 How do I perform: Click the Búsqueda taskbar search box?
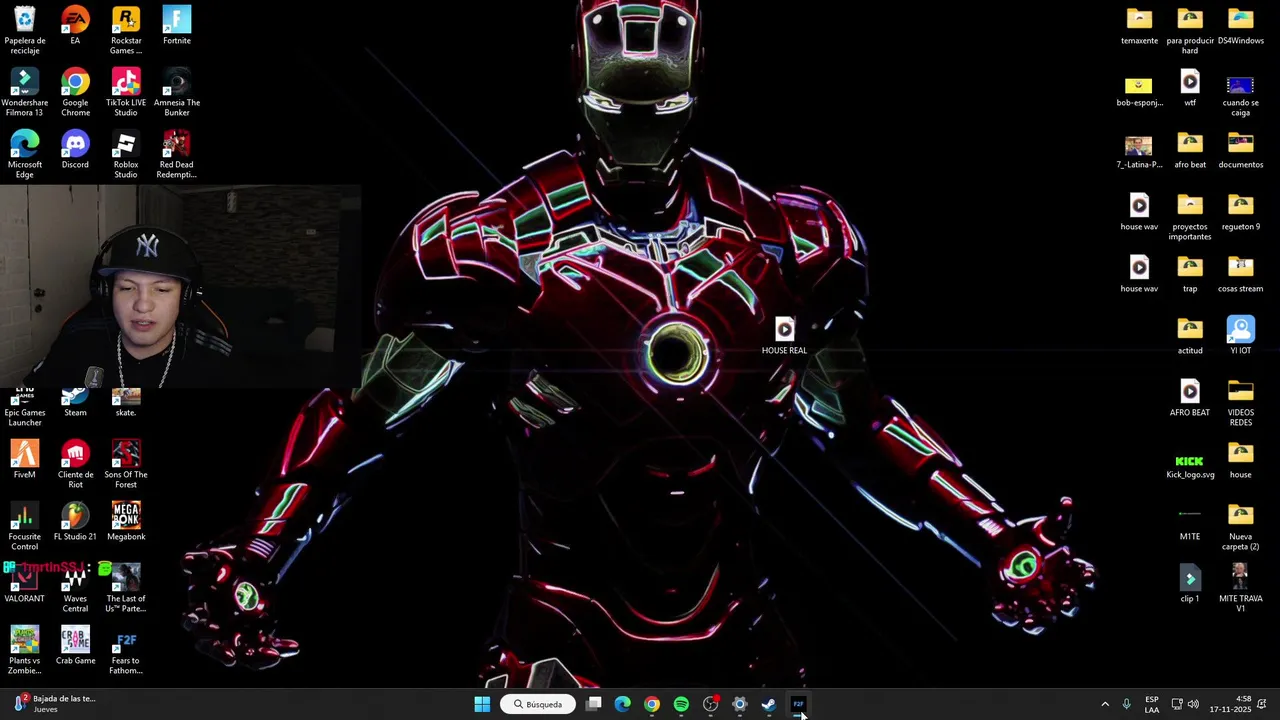click(x=538, y=704)
